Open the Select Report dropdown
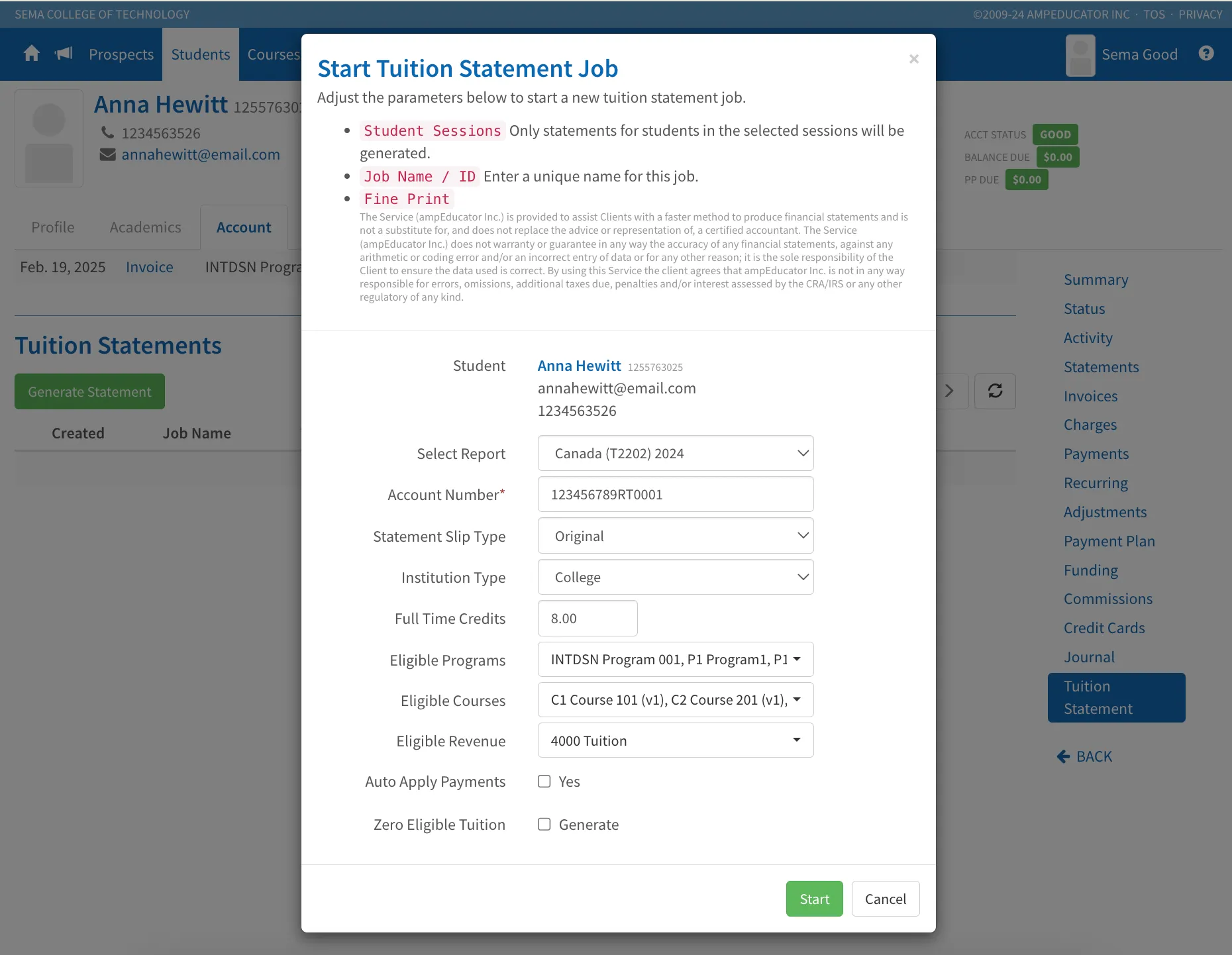This screenshot has height=955, width=1232. coord(676,453)
